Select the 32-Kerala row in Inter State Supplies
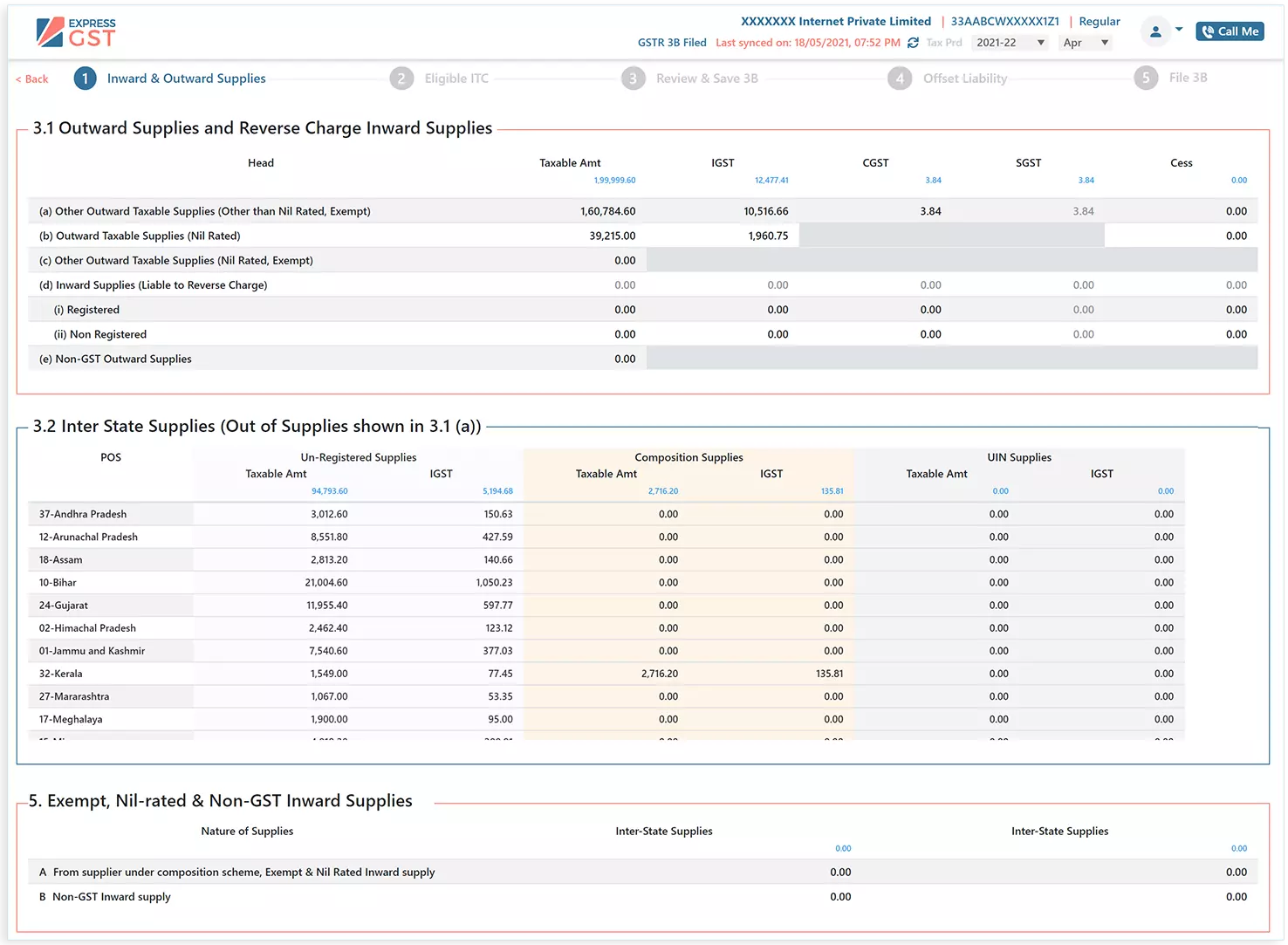This screenshot has width=1288, height=945. click(x=60, y=673)
